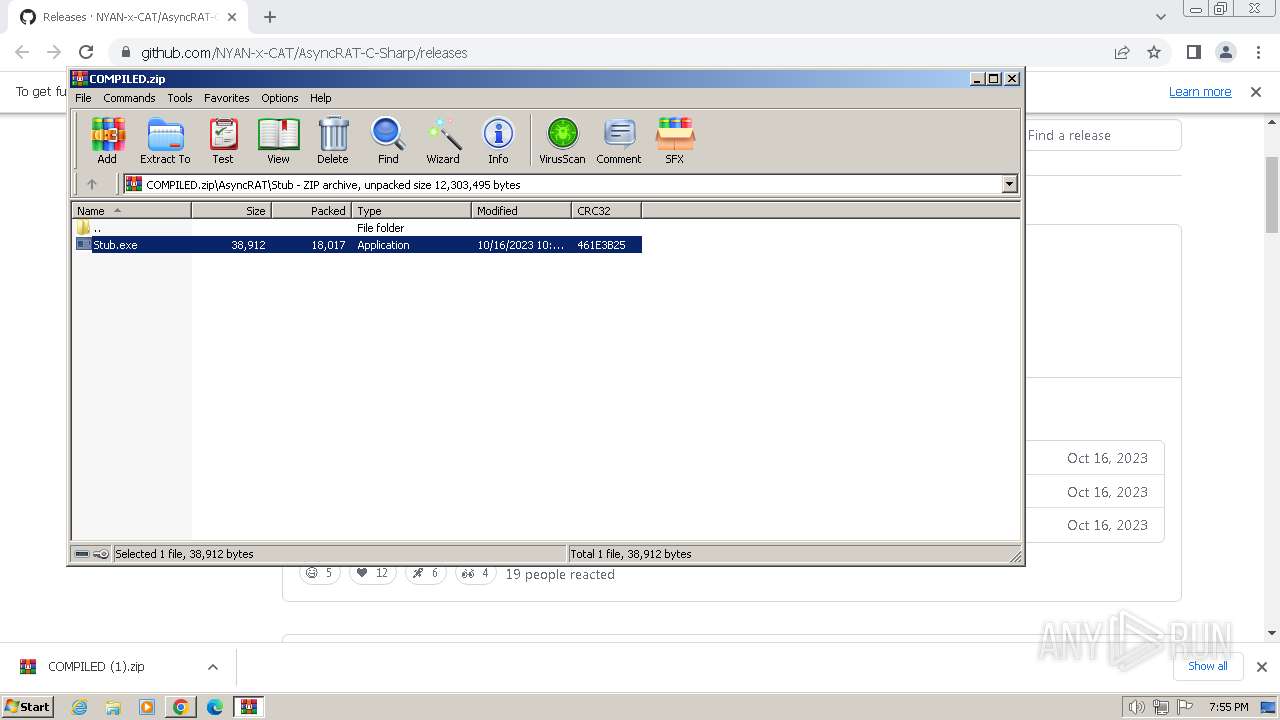Click Chrome forward navigation arrow
This screenshot has height=720, width=1280.
(54, 52)
